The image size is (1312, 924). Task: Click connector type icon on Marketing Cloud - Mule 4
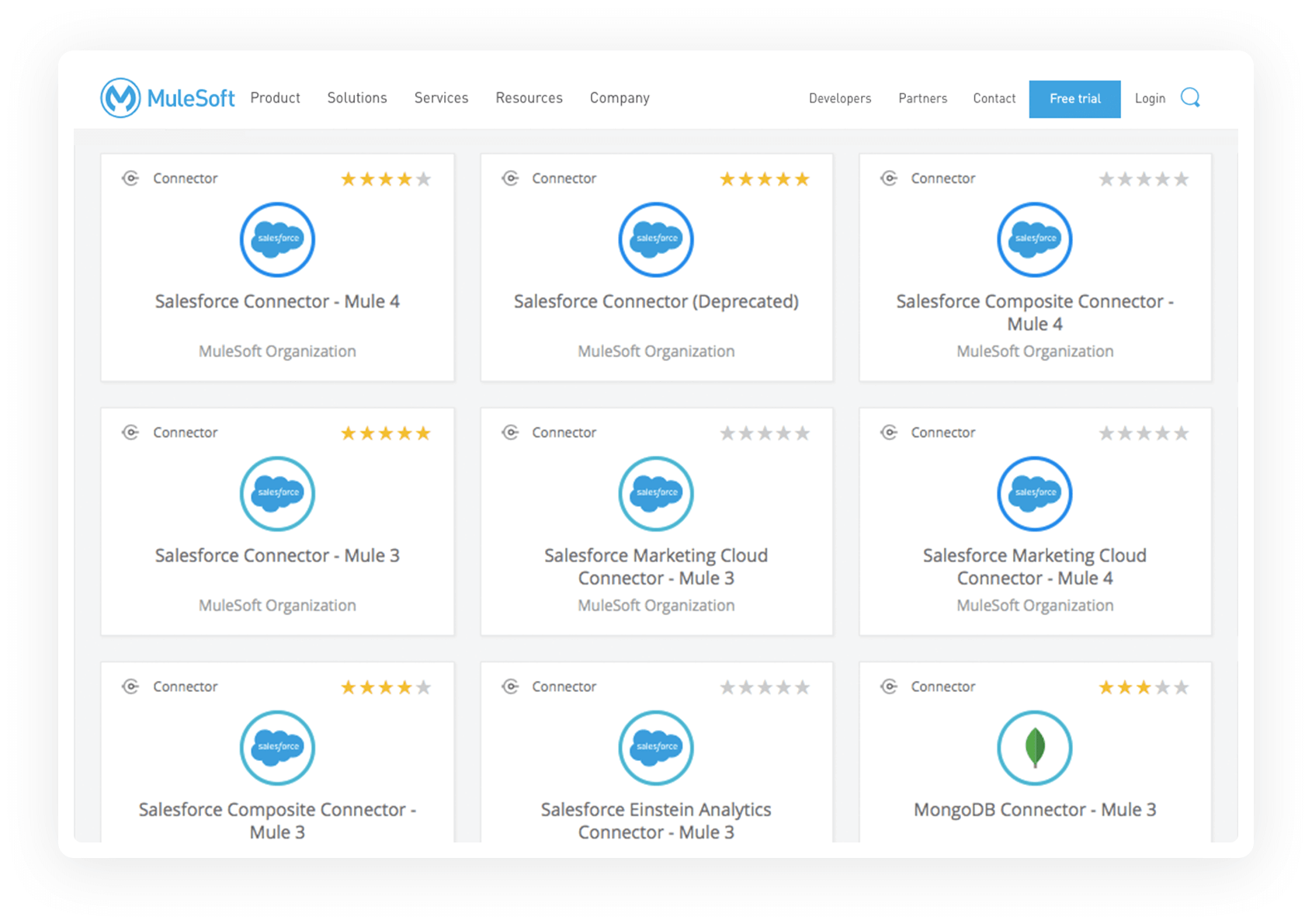coord(889,432)
